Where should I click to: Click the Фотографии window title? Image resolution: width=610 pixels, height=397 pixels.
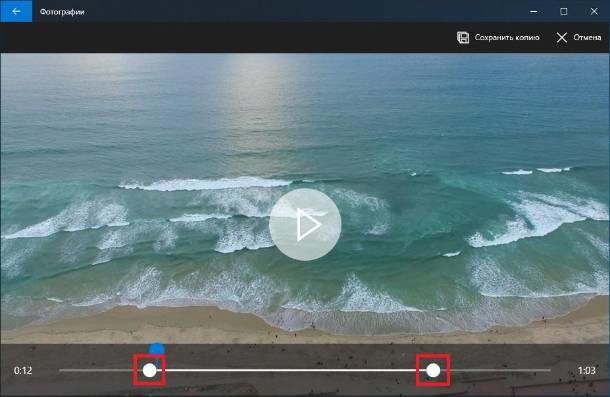[x=62, y=12]
